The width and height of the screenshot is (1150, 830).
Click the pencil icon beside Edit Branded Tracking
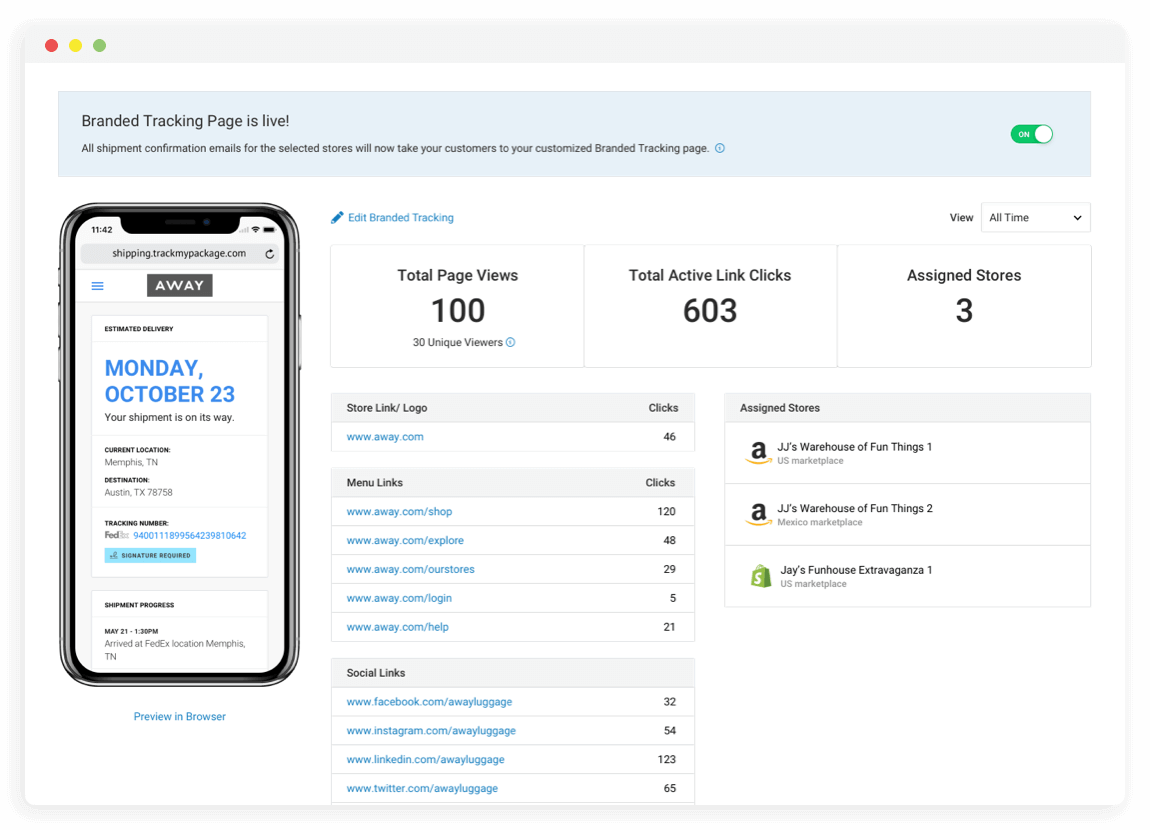(x=337, y=217)
